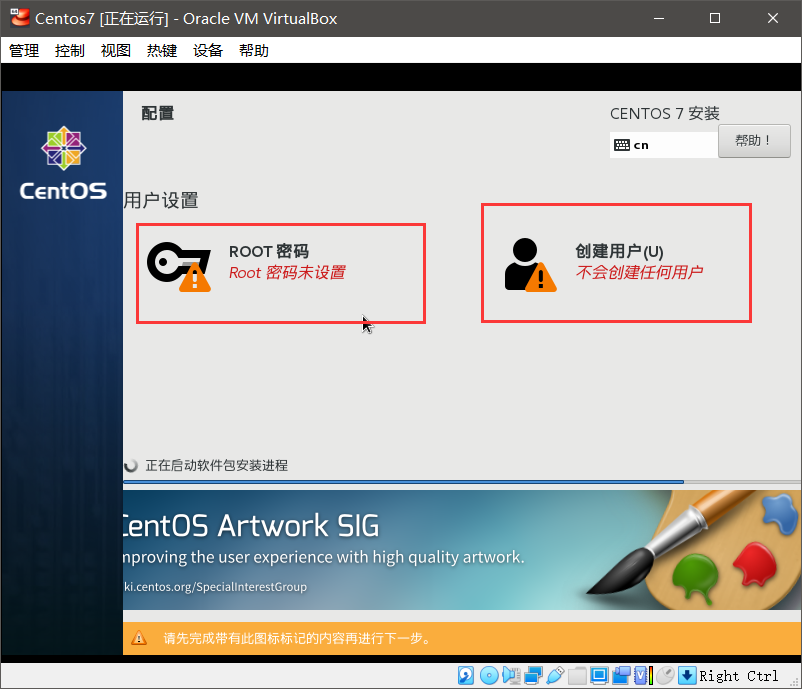Click the optical drive status icon

pos(488,675)
